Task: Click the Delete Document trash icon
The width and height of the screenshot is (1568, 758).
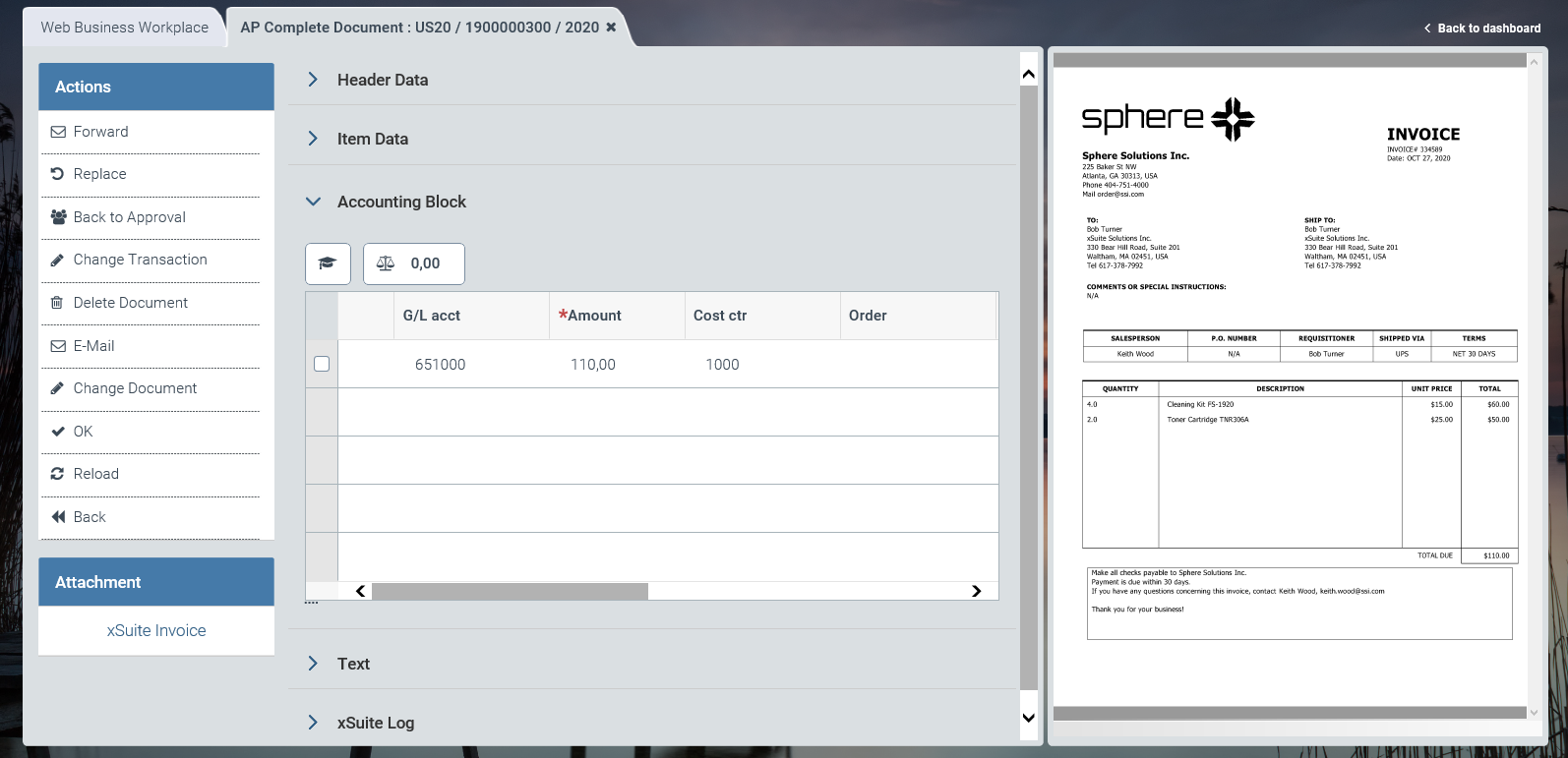Action: [57, 303]
